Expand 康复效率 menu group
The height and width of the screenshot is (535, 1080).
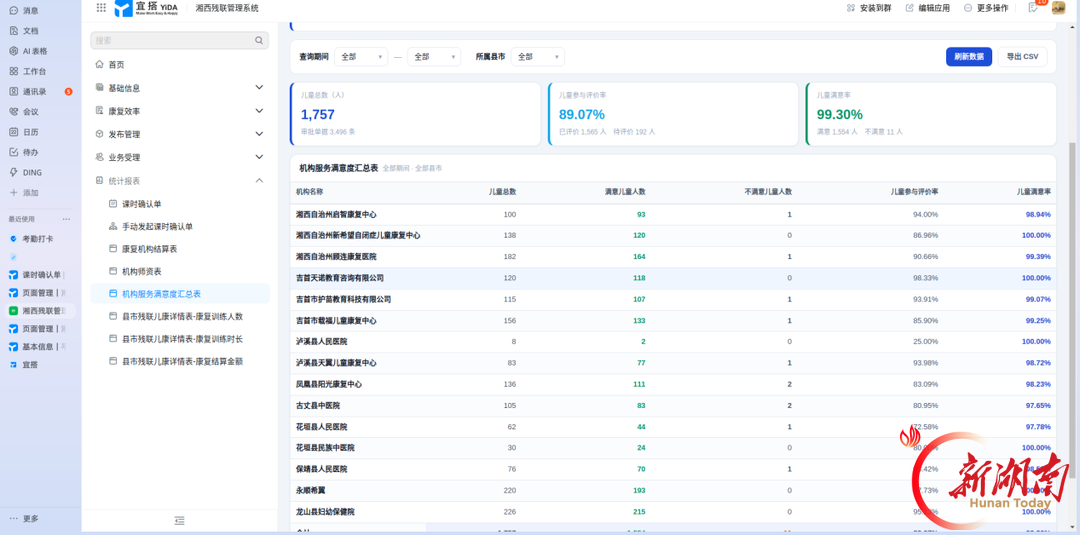(x=180, y=111)
